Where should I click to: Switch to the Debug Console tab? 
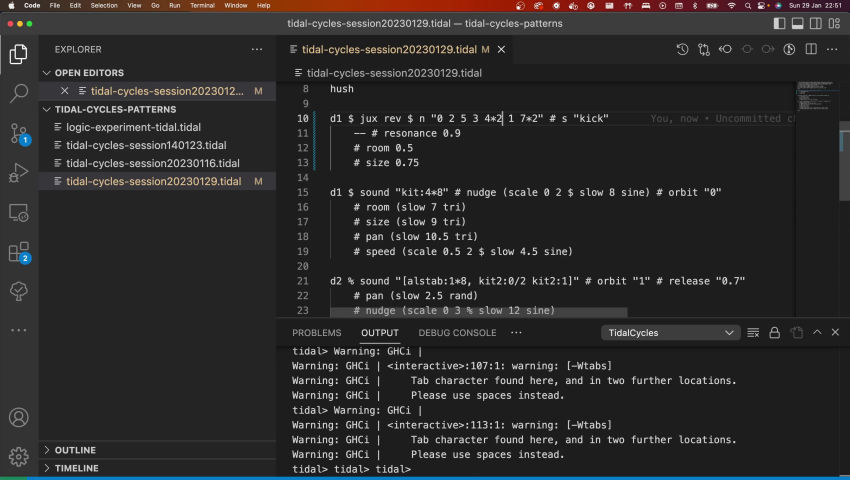click(x=457, y=332)
